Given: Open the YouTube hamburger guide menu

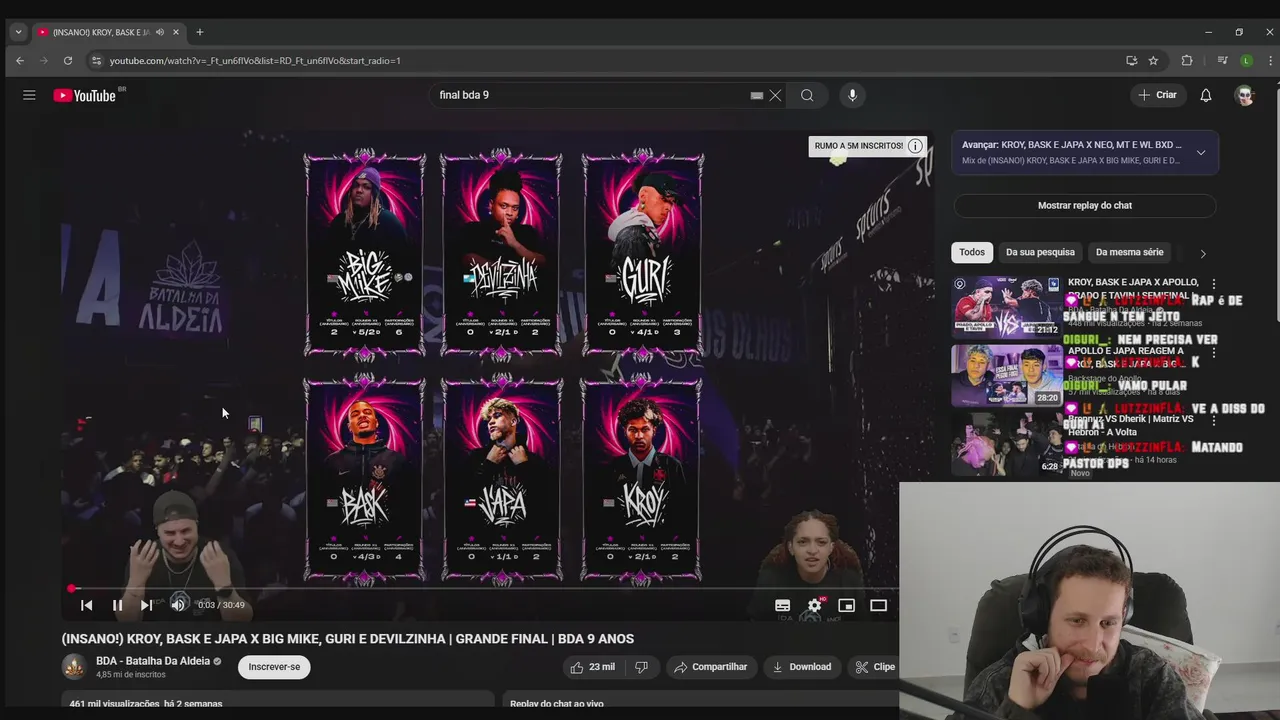Looking at the screenshot, I should [x=29, y=95].
